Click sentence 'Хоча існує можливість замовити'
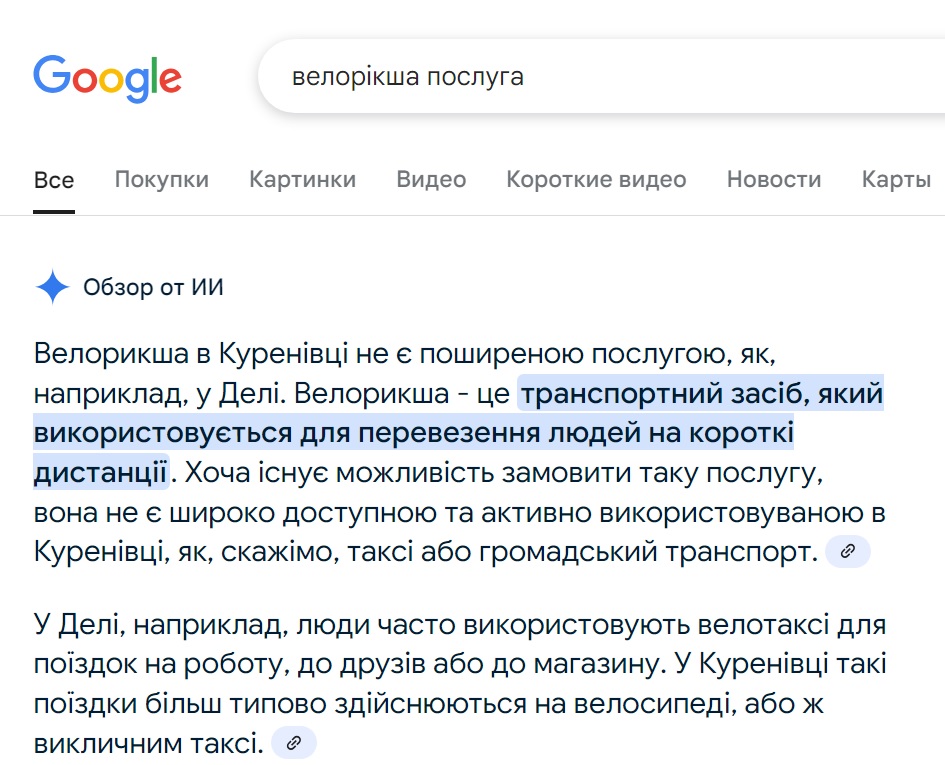The image size is (945, 765). pos(500,471)
